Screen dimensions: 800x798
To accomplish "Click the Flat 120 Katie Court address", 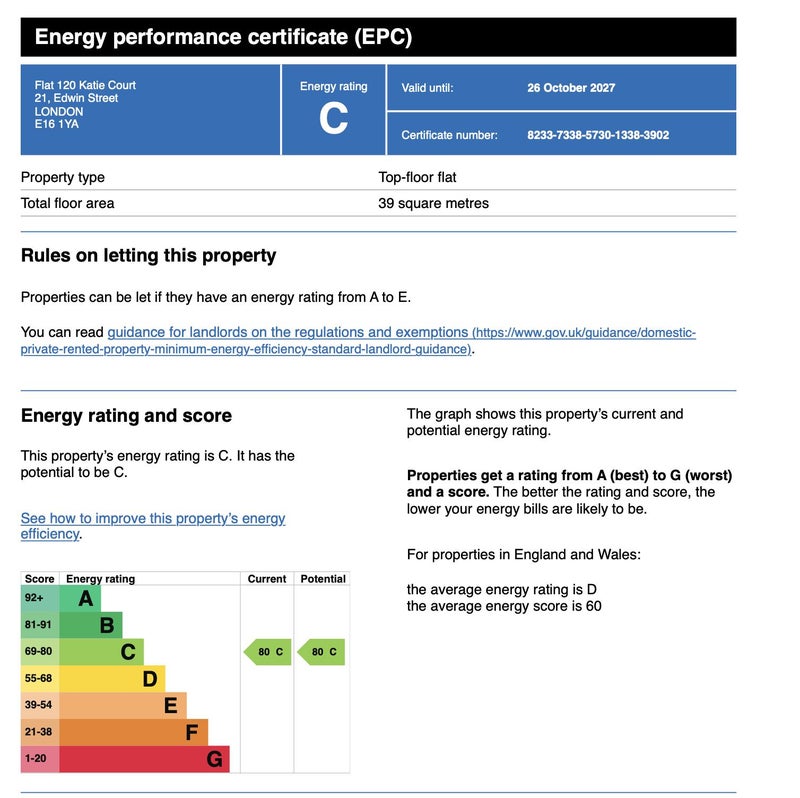I will tap(85, 85).
